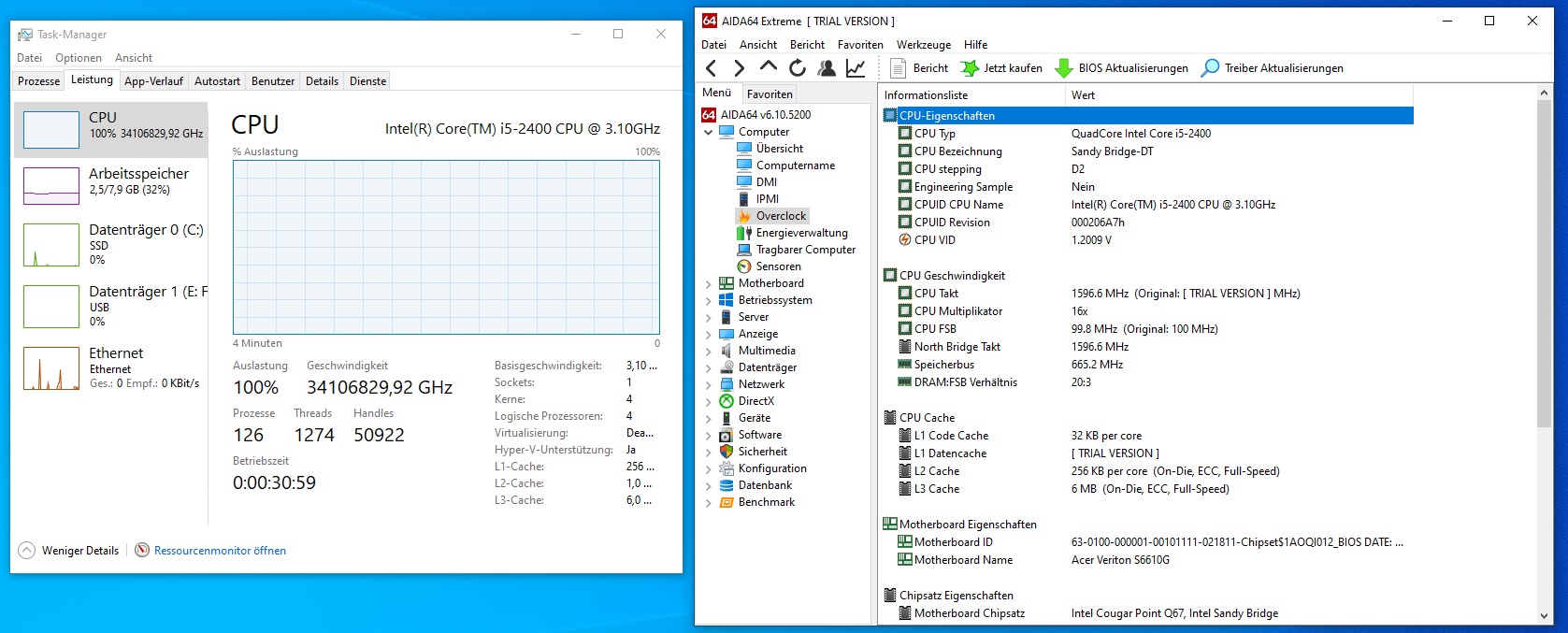Switch to Benutzer tab
Image resolution: width=1568 pixels, height=633 pixels.
coord(273,81)
